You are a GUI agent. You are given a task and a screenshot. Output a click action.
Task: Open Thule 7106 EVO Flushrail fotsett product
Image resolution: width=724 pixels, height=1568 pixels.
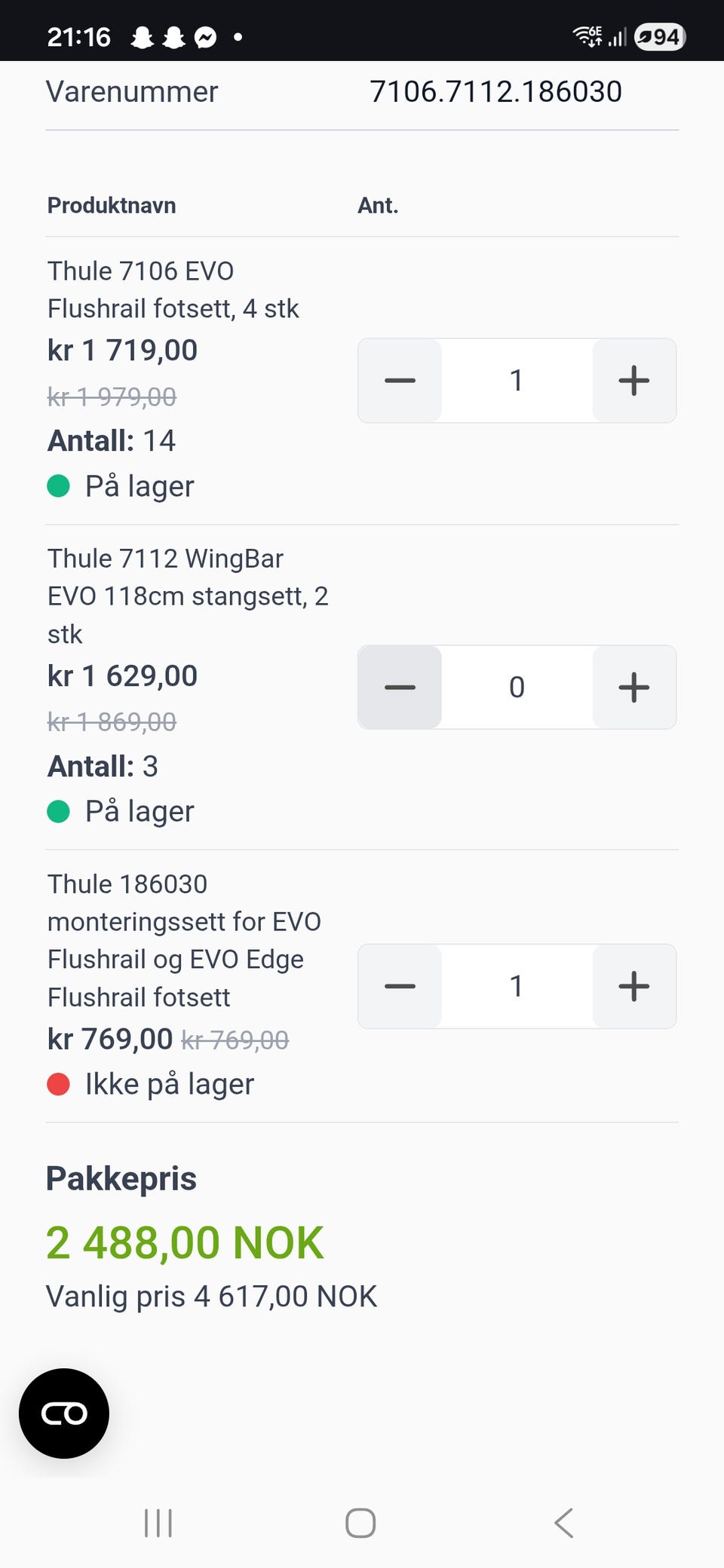173,289
